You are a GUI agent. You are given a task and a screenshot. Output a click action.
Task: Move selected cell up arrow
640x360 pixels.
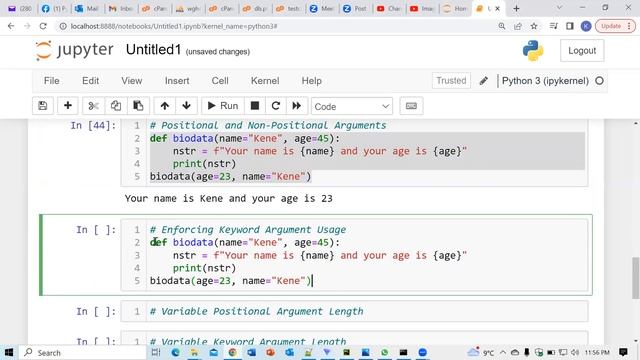(164, 106)
